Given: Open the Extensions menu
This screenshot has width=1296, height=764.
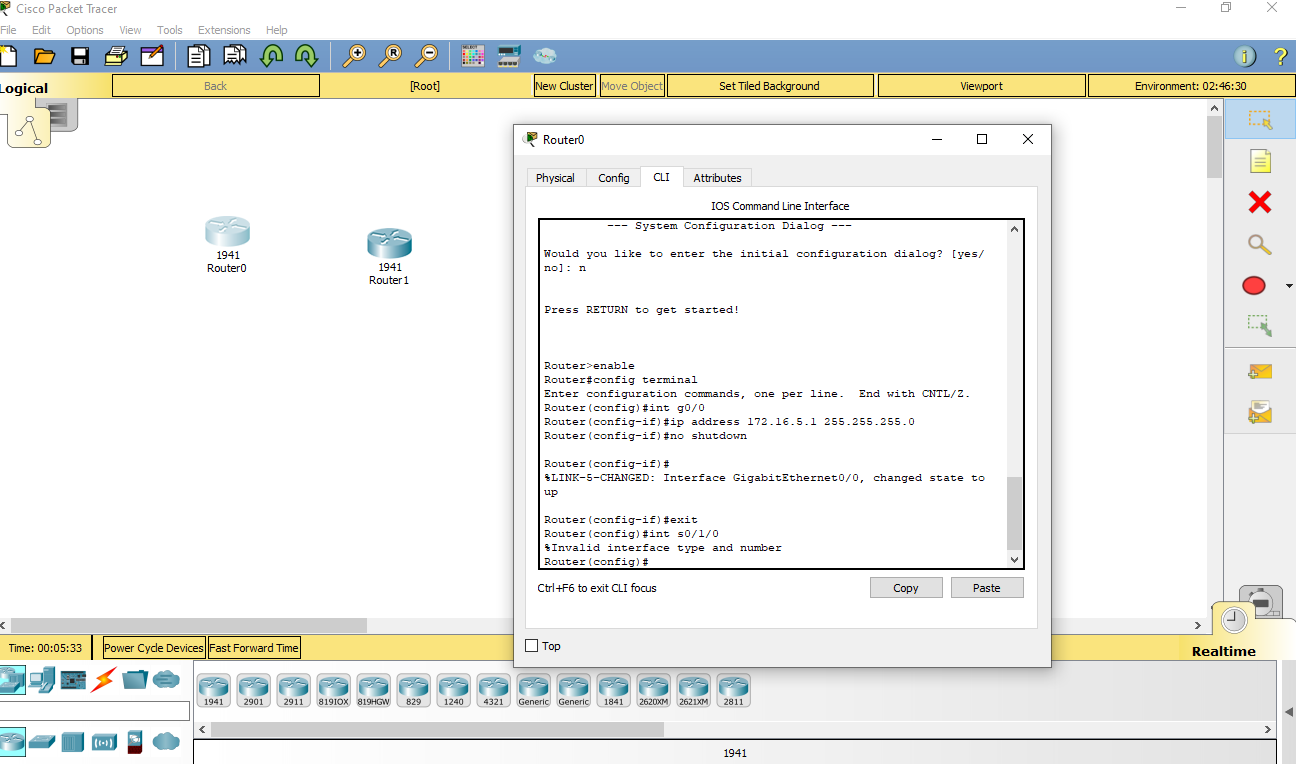Looking at the screenshot, I should (x=225, y=30).
